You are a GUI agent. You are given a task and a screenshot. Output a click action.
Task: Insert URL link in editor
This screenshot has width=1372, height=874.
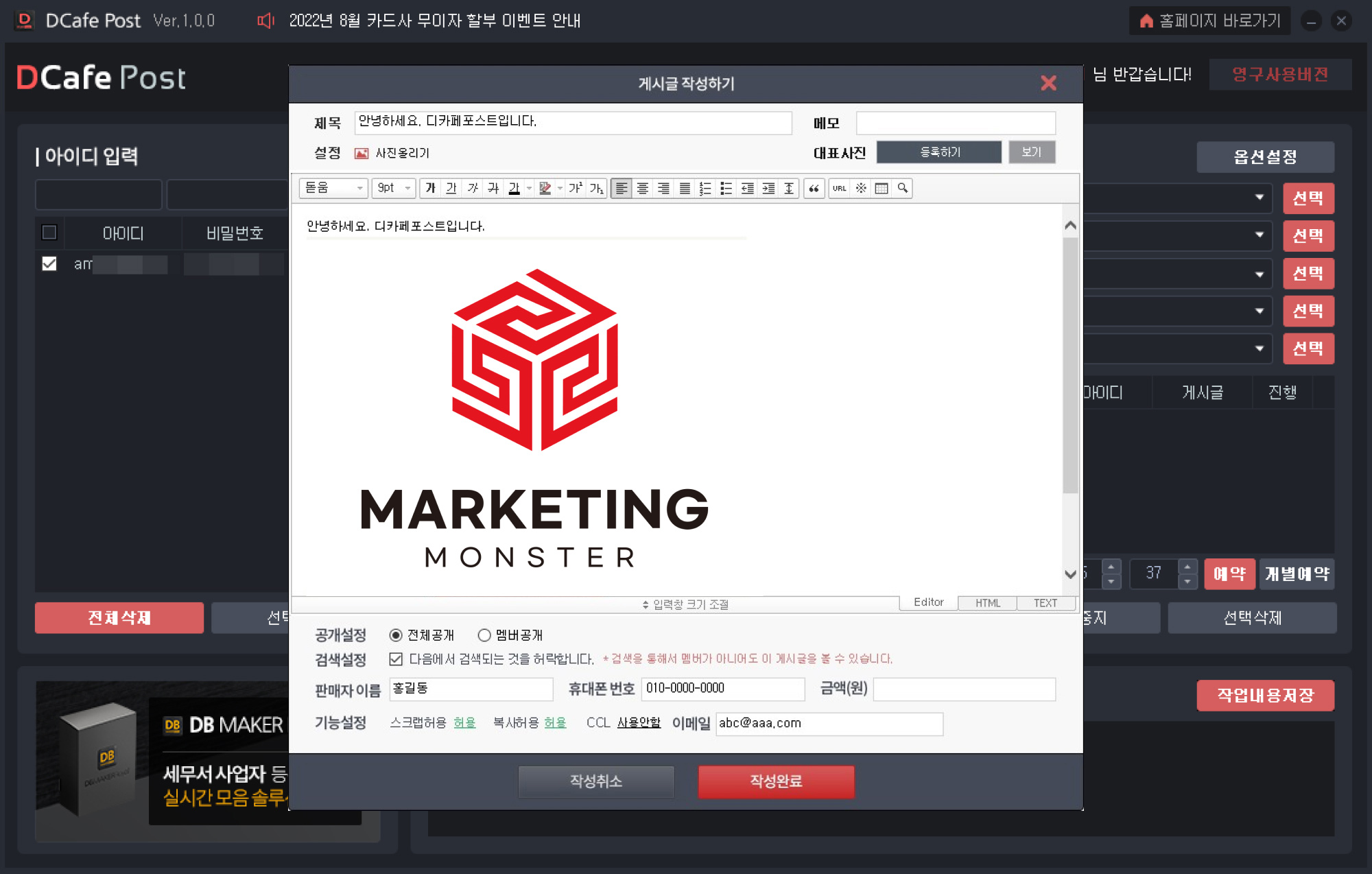tap(840, 188)
